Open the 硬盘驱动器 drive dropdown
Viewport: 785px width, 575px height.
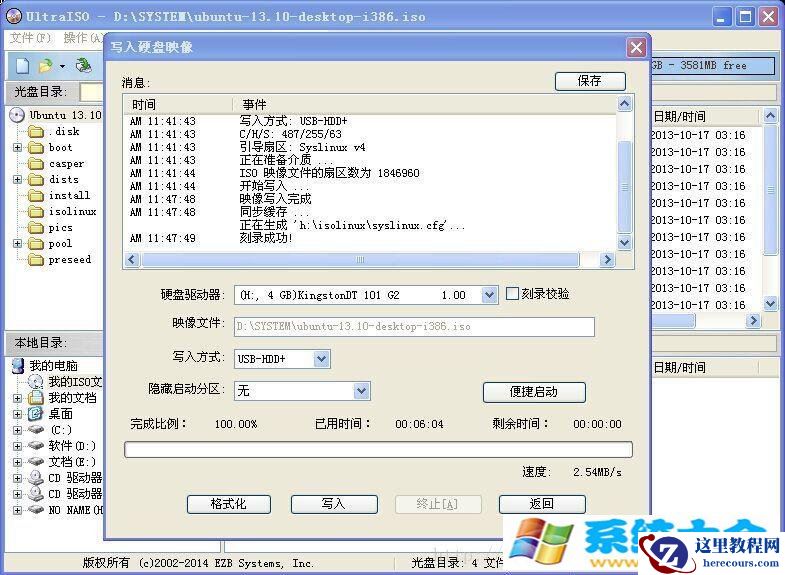point(489,295)
